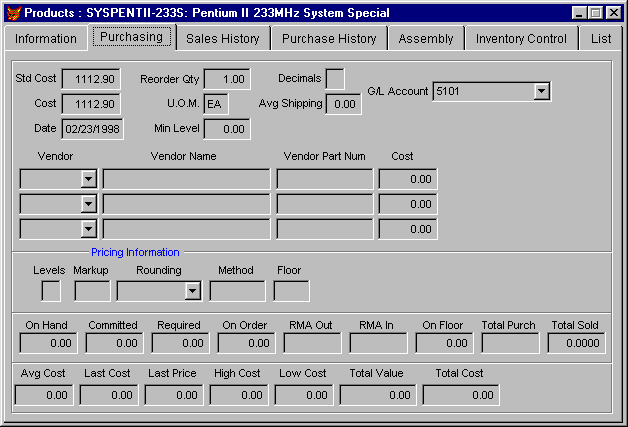
Task: Switch to the List tab
Action: pos(601,39)
